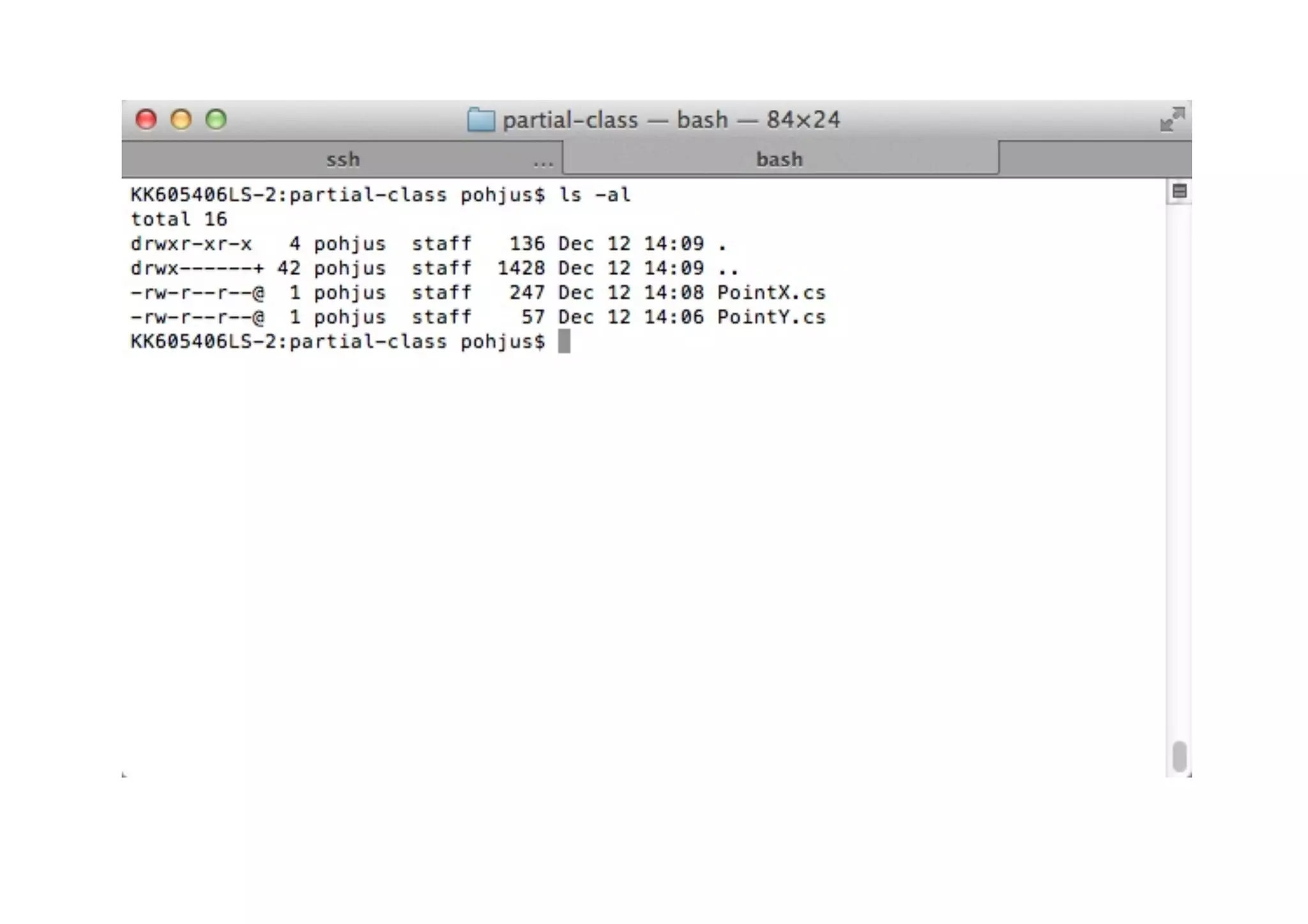This screenshot has width=1308, height=924.
Task: Click the split pane icon above the scrollbar
Action: 1179,191
